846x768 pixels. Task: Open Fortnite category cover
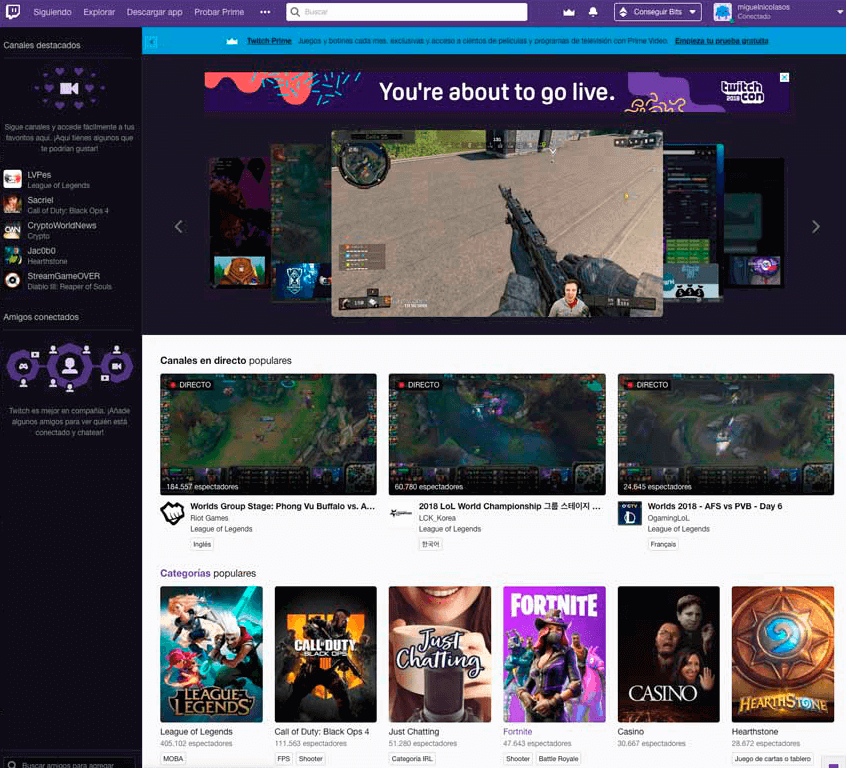point(554,654)
